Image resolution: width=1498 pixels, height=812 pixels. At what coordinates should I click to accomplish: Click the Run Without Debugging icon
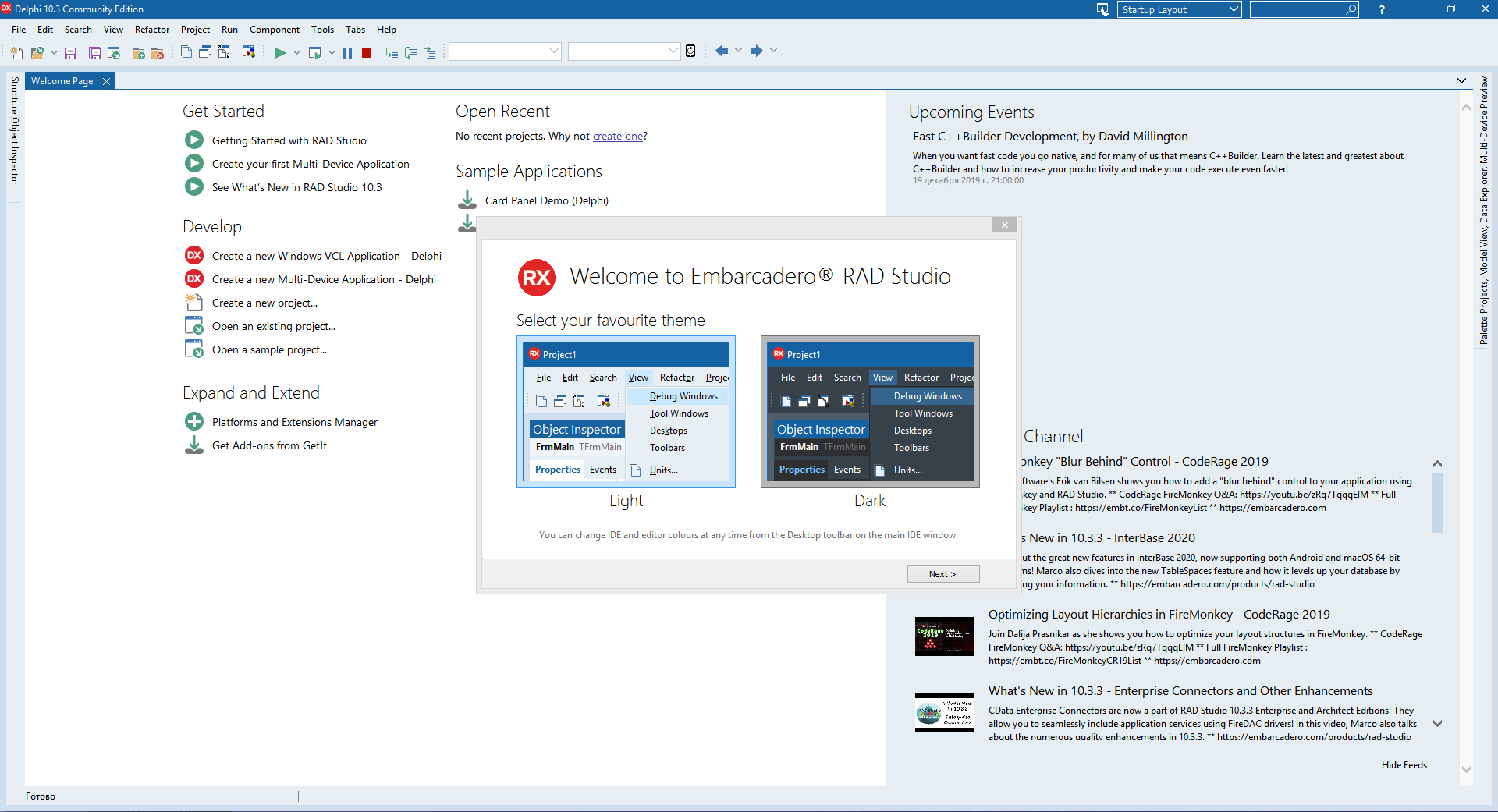tap(314, 52)
